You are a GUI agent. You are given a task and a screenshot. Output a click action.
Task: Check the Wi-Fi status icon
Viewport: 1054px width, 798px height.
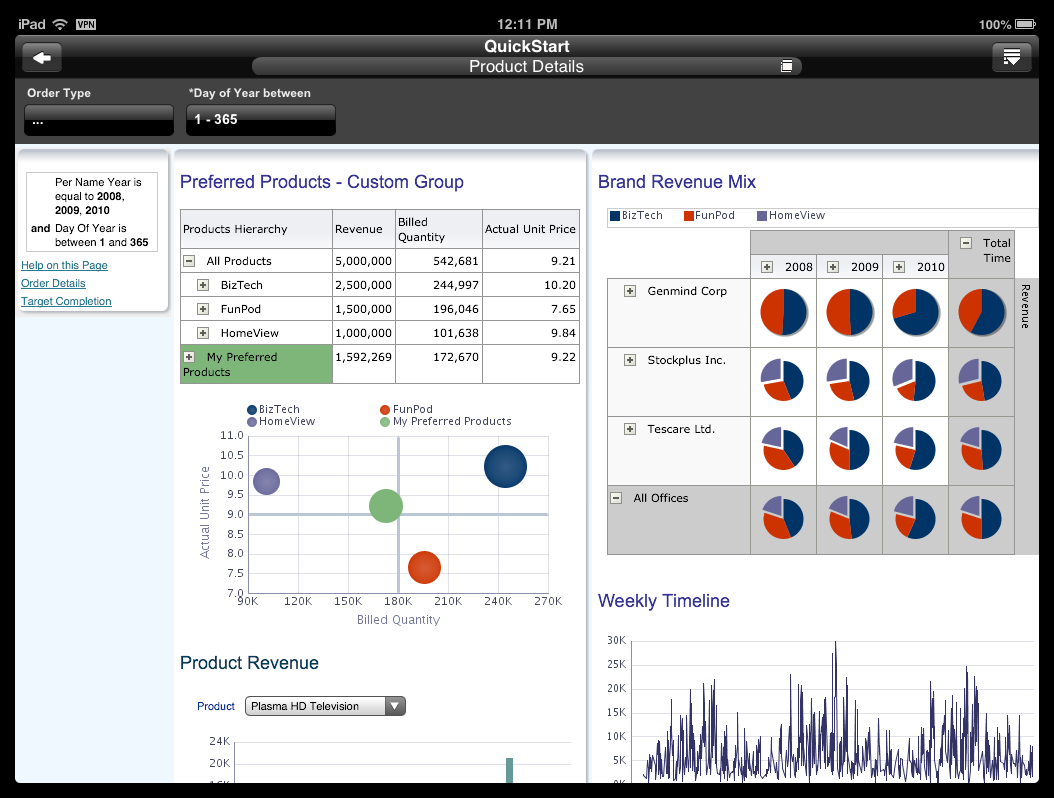click(x=60, y=24)
